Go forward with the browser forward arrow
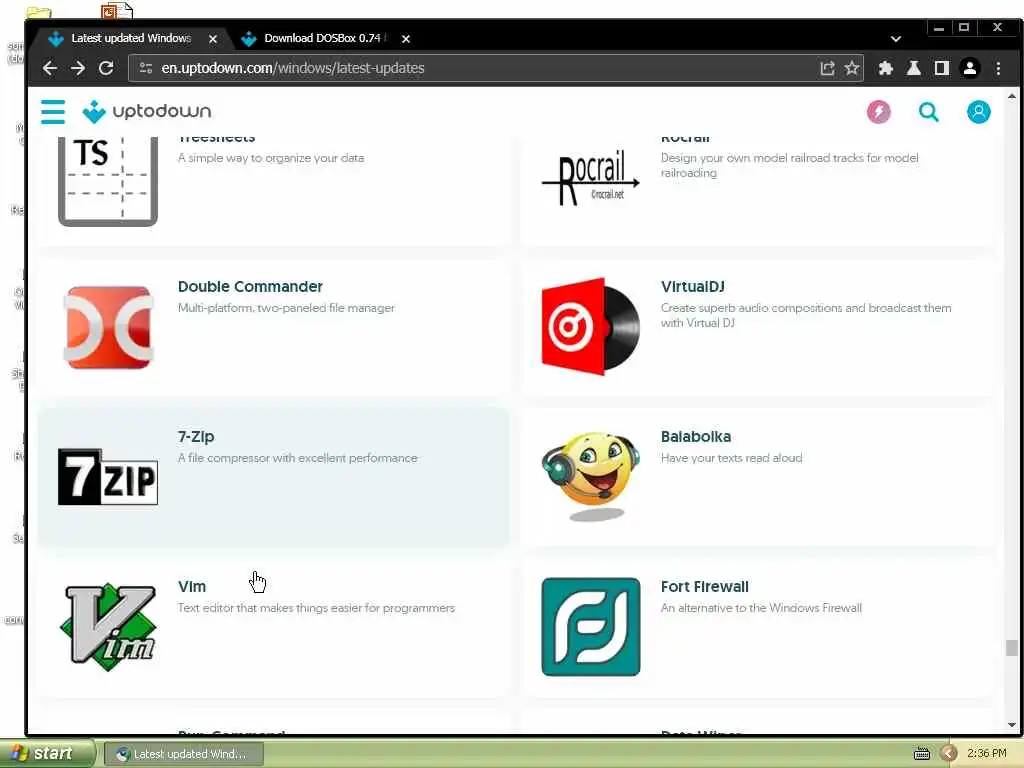1024x768 pixels. (78, 68)
